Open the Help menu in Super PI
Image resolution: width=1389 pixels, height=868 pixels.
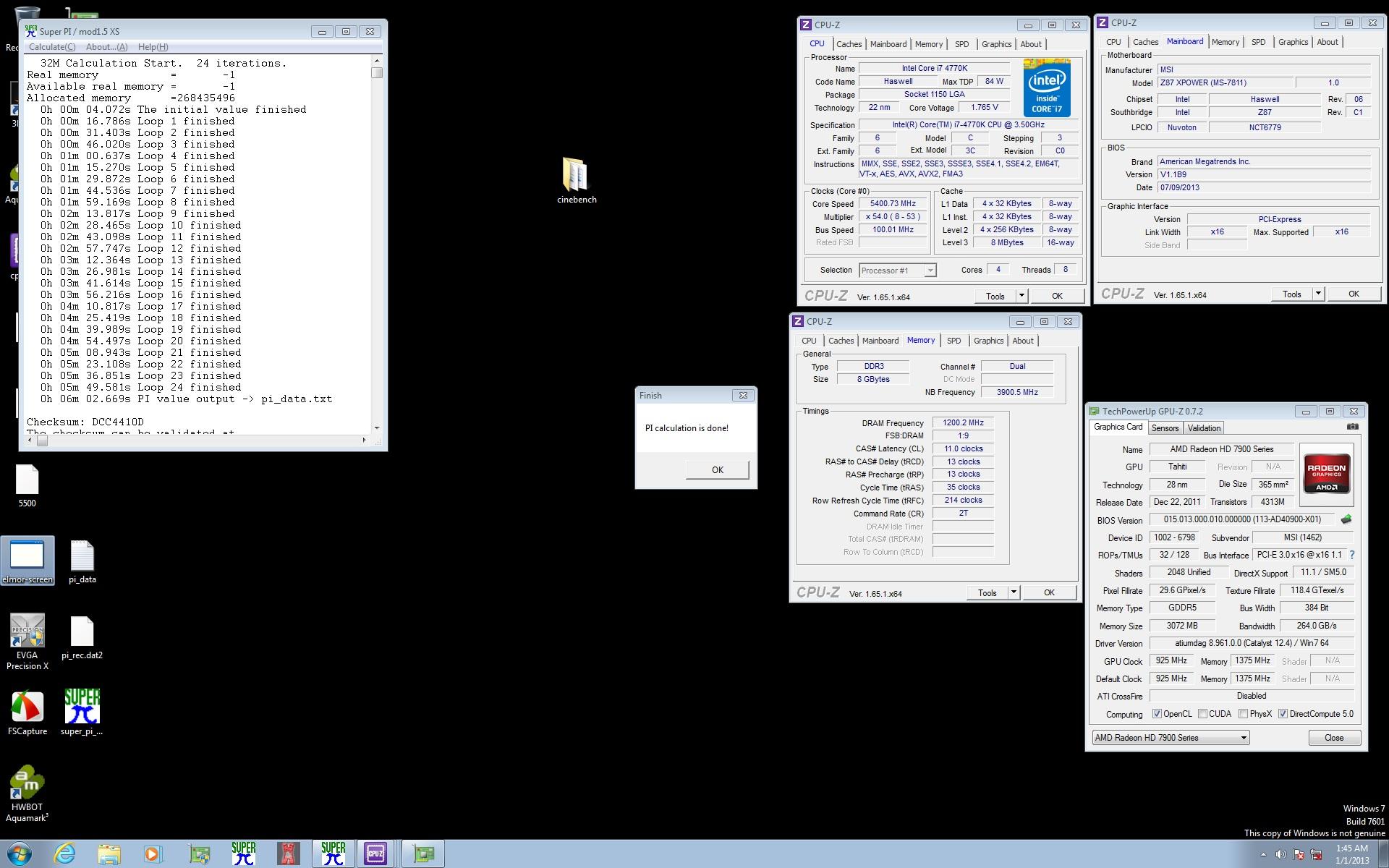153,47
